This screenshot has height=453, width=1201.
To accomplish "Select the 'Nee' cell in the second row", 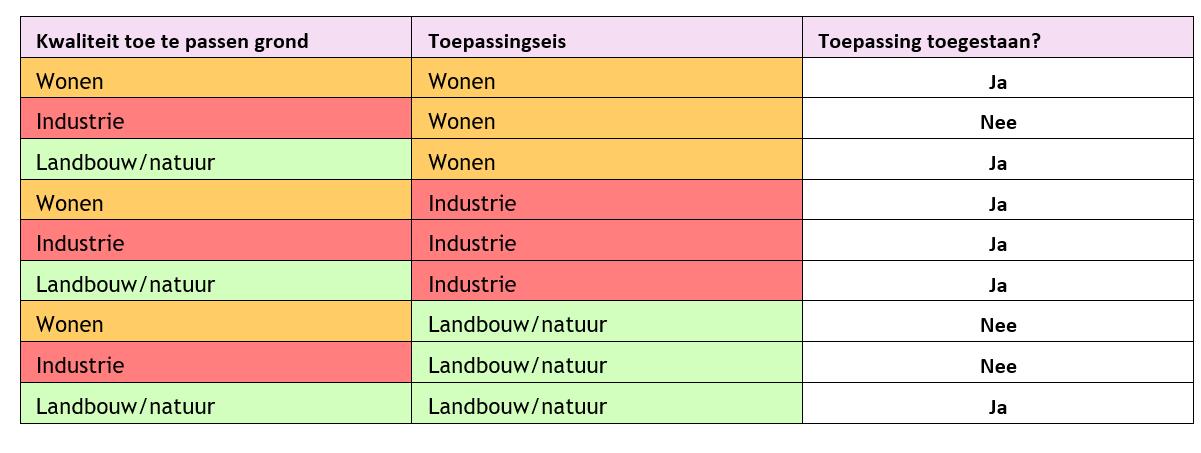I will [998, 122].
